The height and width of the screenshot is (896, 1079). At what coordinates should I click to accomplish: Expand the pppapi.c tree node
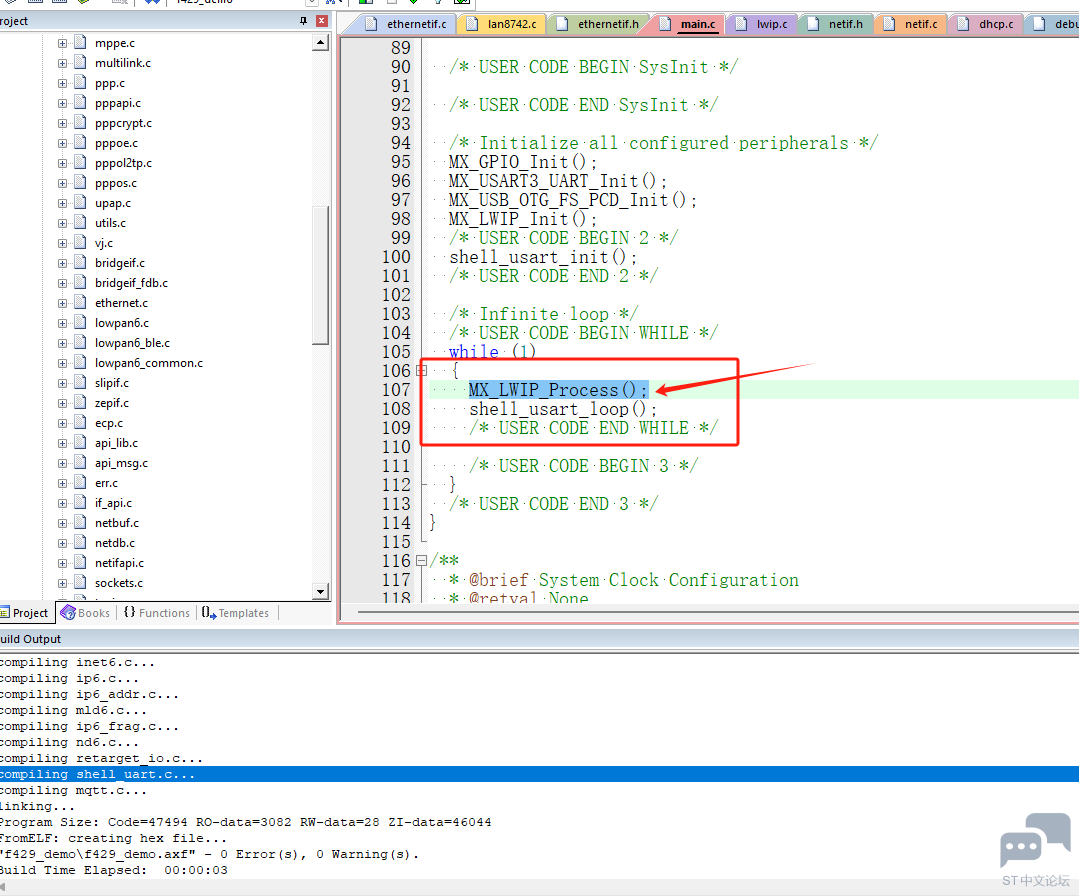[63, 103]
